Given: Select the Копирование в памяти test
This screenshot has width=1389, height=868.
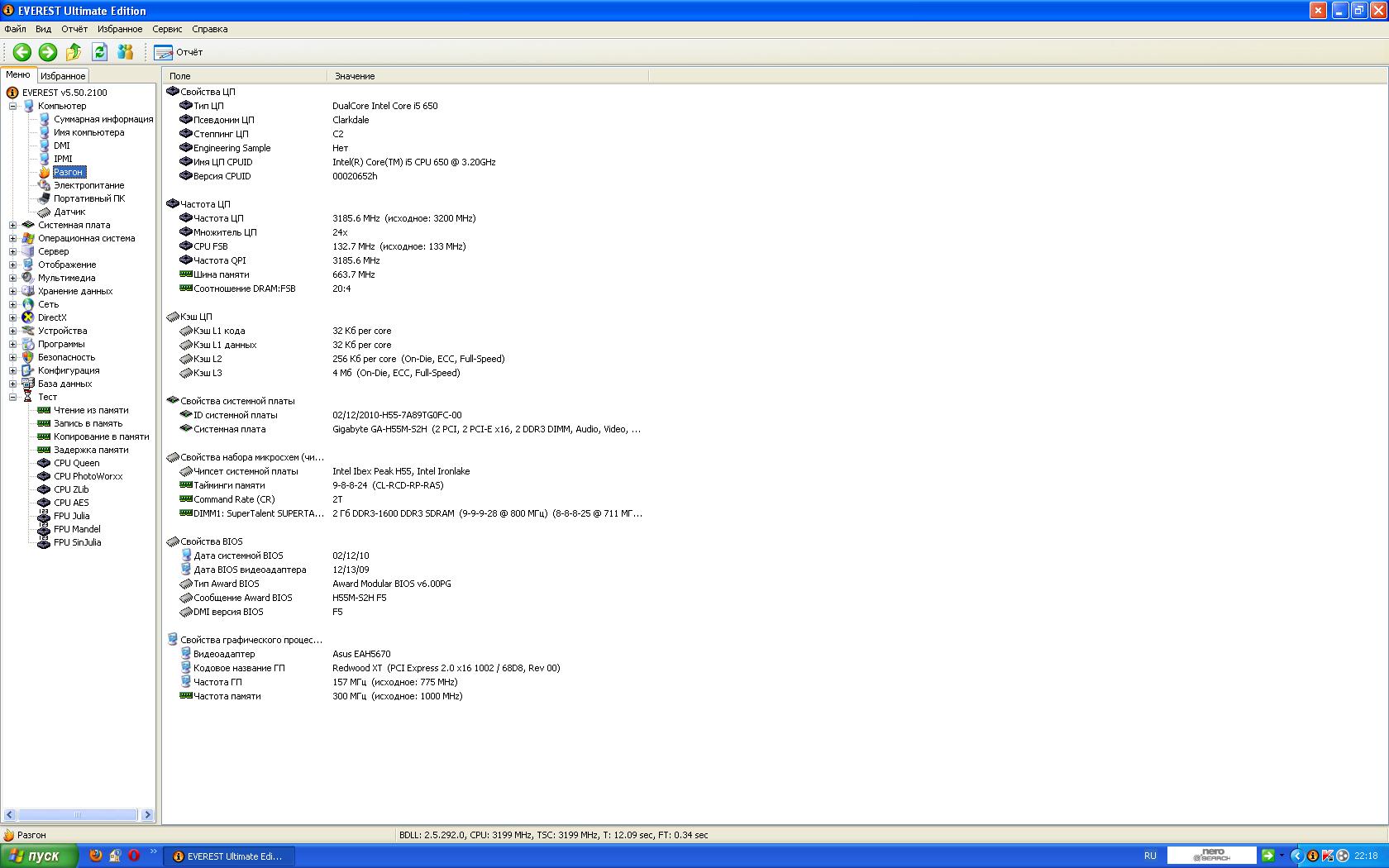Looking at the screenshot, I should point(102,436).
